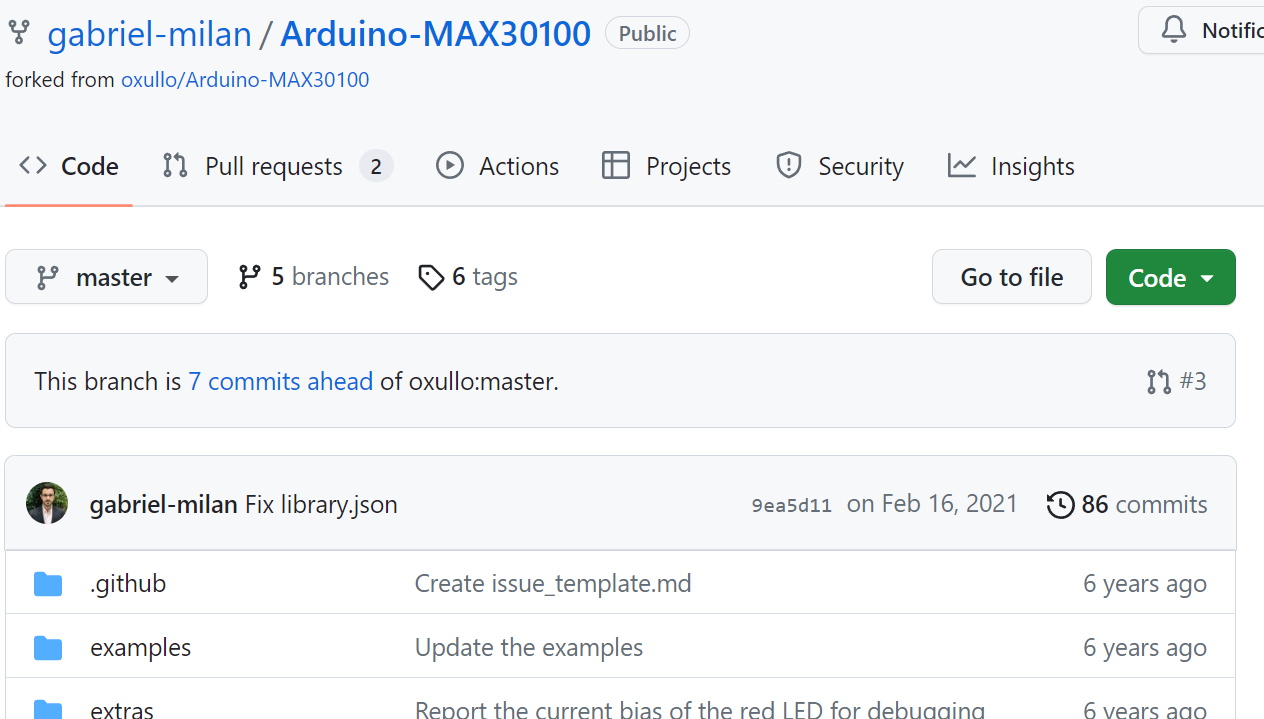Screen dimensions: 1264x719
Task: Click the repository fork icon
Action: [x=19, y=31]
